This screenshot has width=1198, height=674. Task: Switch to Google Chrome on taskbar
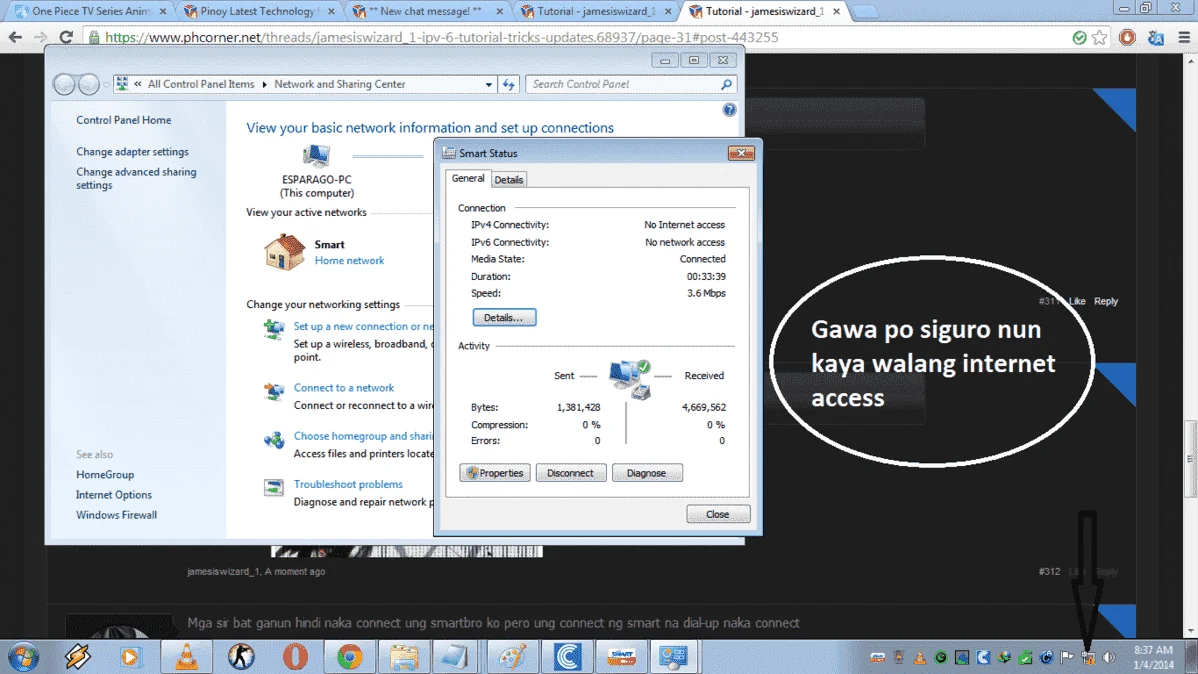(x=349, y=656)
